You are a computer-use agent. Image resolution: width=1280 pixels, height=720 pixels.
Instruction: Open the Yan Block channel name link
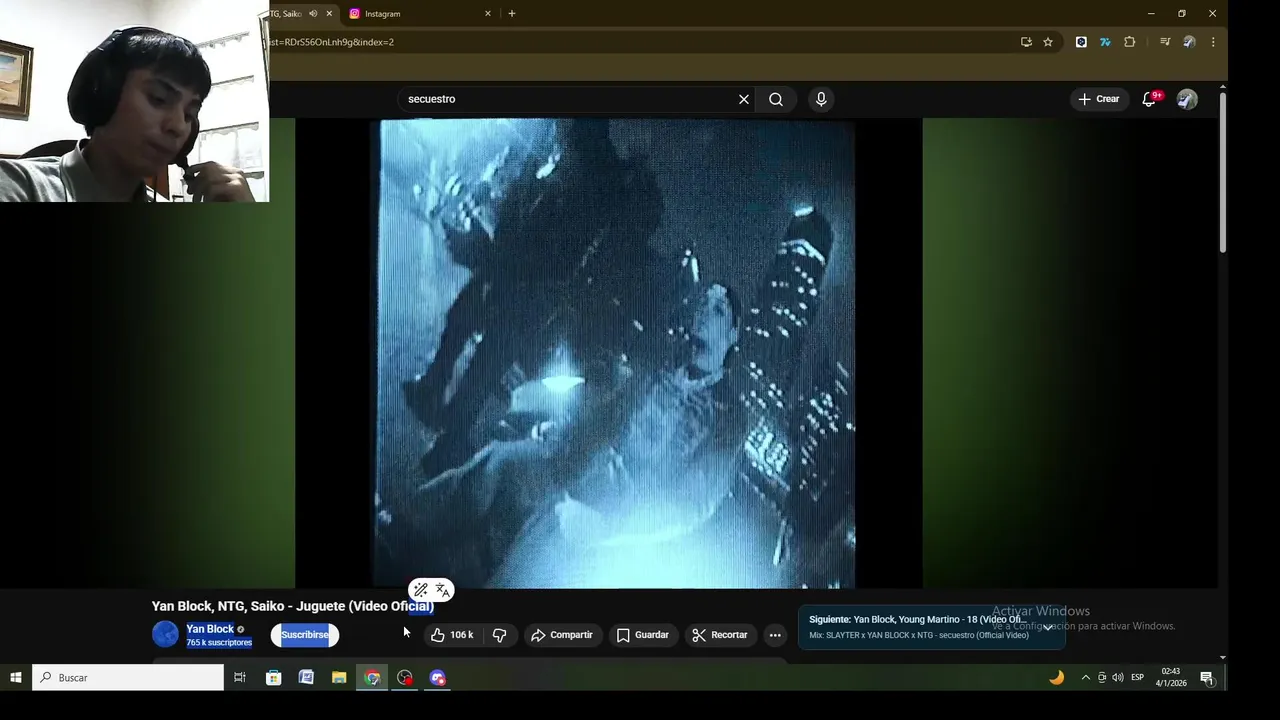[x=210, y=629]
